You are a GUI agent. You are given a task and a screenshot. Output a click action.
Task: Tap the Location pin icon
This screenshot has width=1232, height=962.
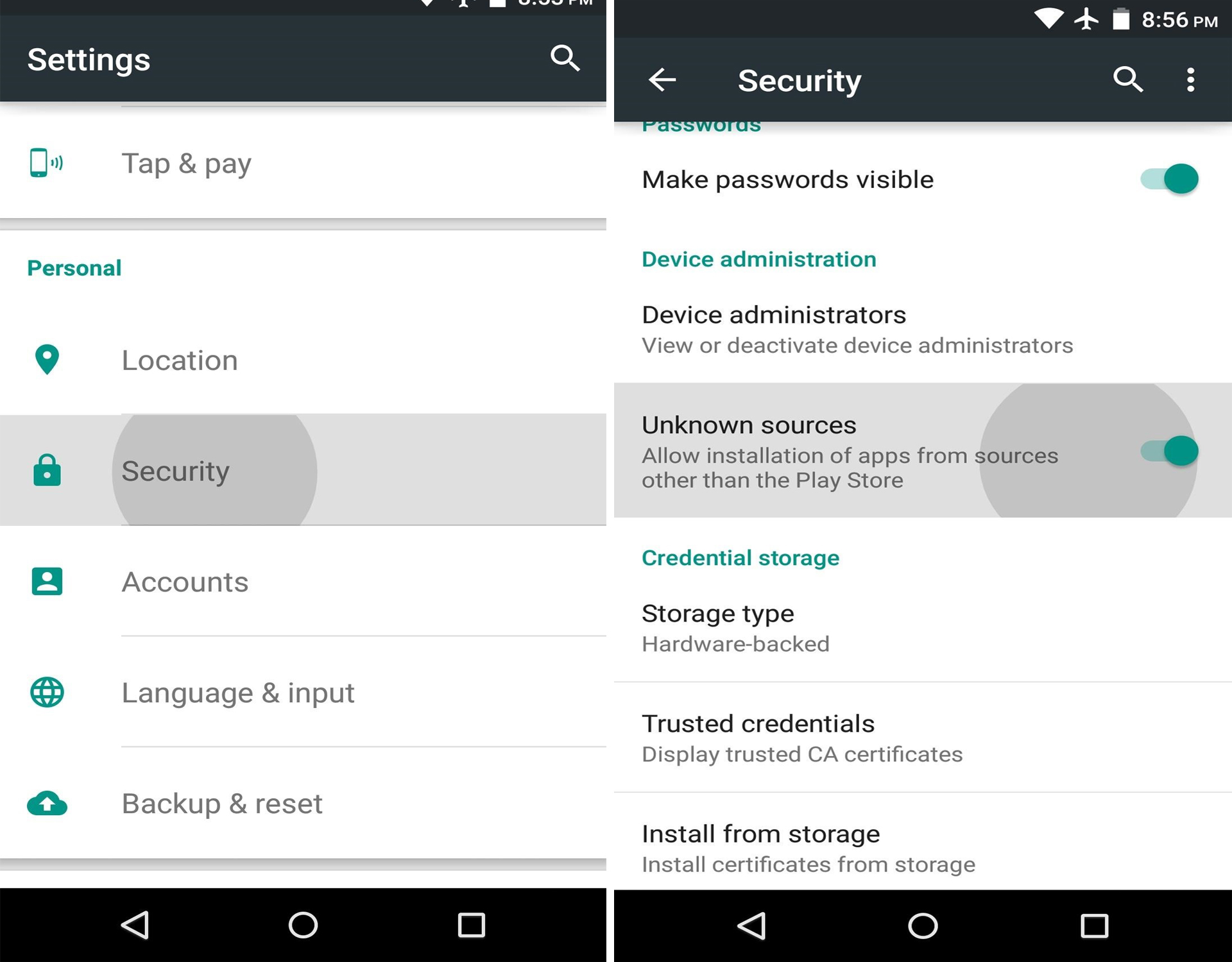pyautogui.click(x=48, y=359)
